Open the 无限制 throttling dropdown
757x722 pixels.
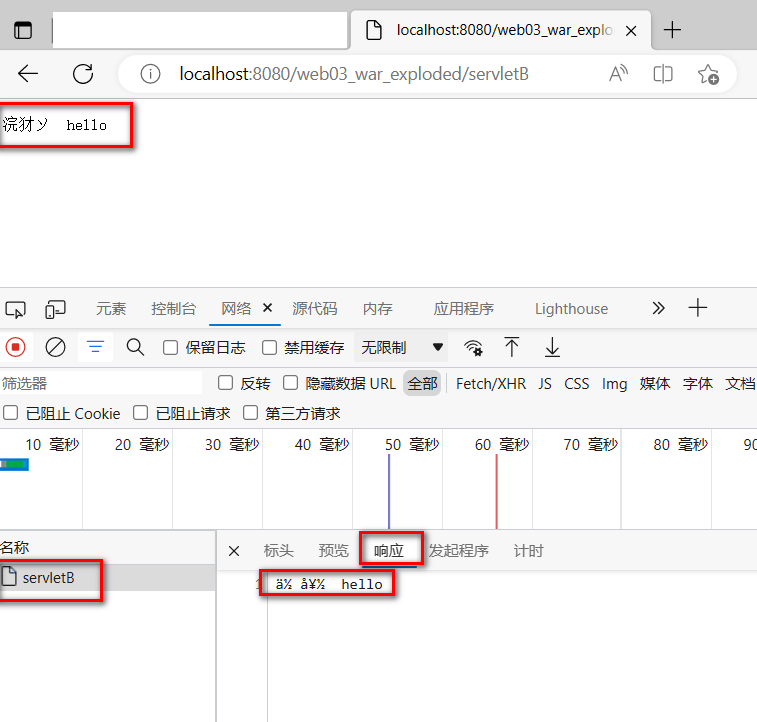401,347
